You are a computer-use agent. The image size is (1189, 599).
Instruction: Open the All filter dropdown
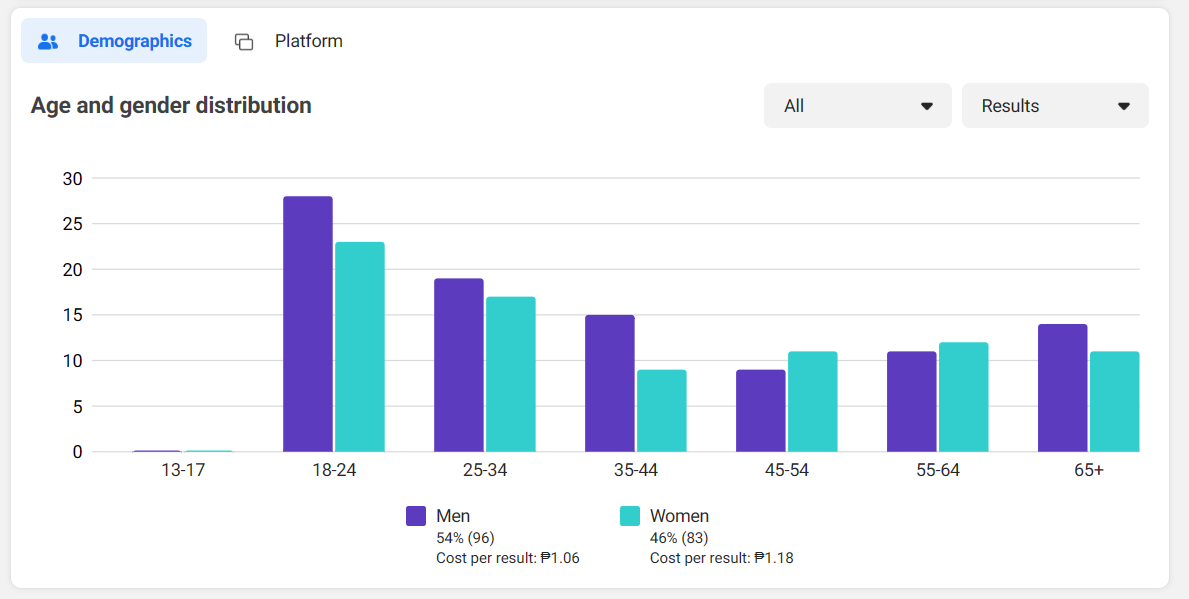[857, 106]
